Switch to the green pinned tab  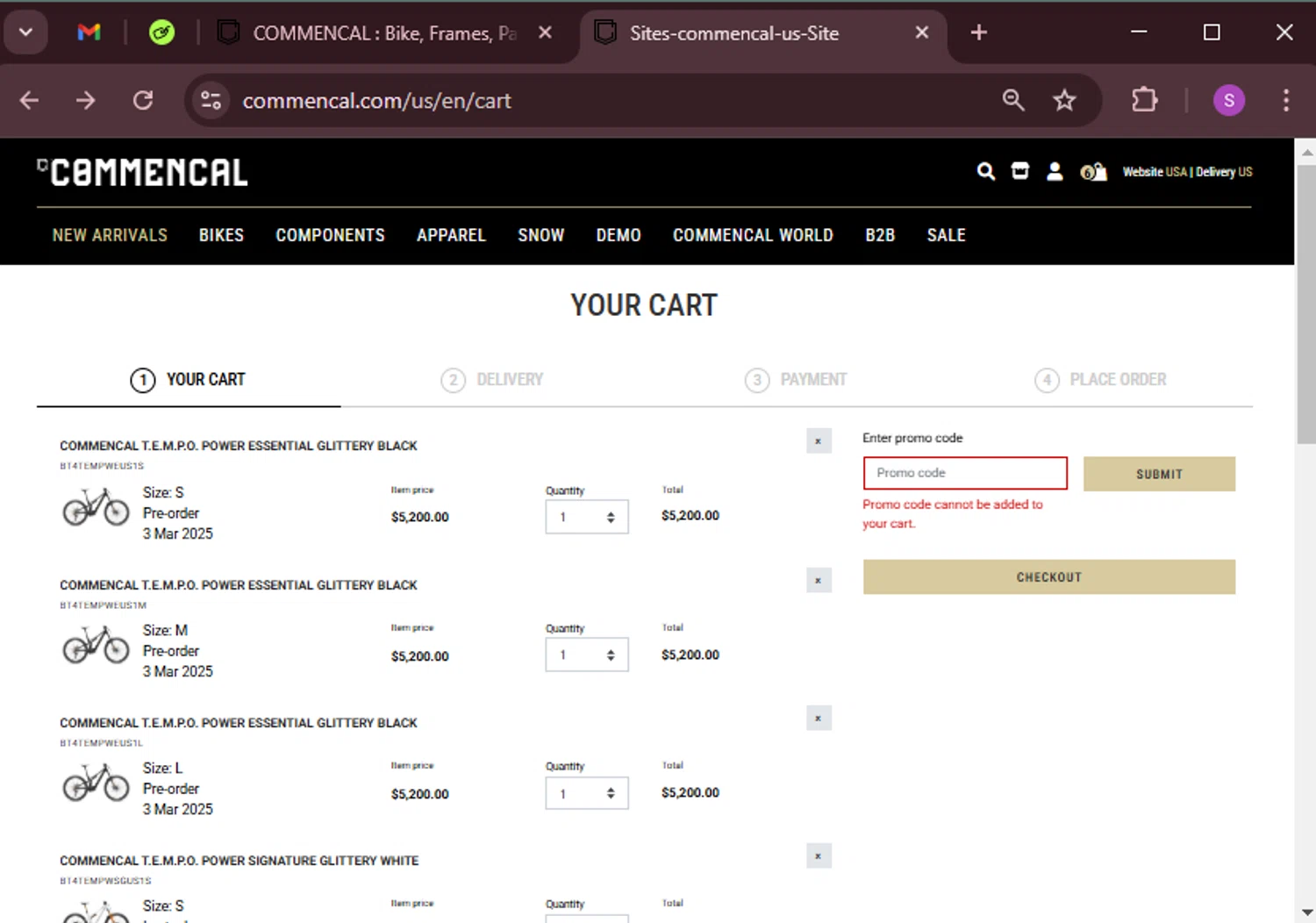coord(161,33)
